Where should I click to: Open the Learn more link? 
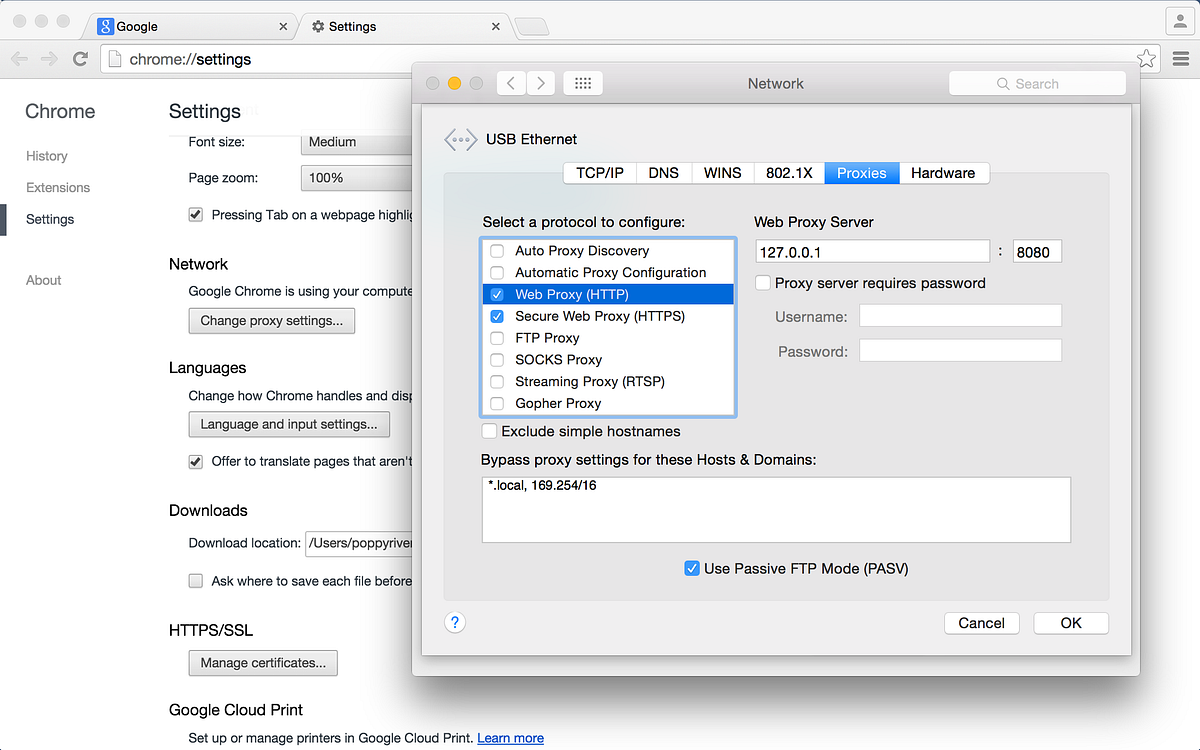[x=511, y=738]
